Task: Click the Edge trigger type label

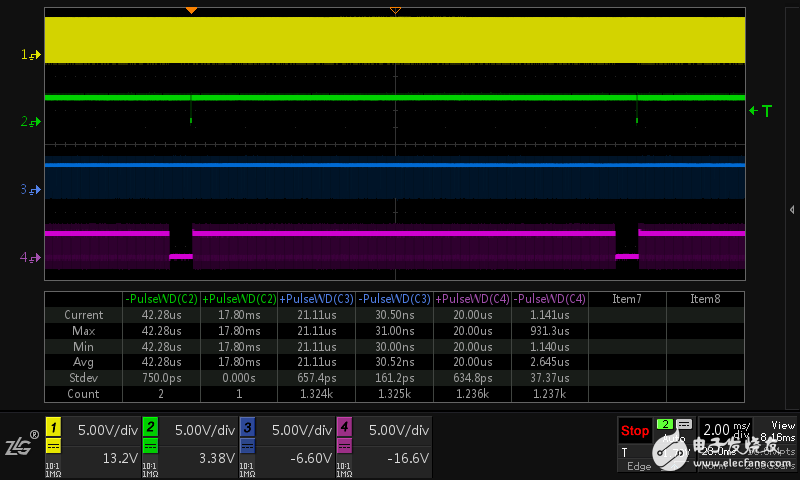Action: [x=636, y=466]
